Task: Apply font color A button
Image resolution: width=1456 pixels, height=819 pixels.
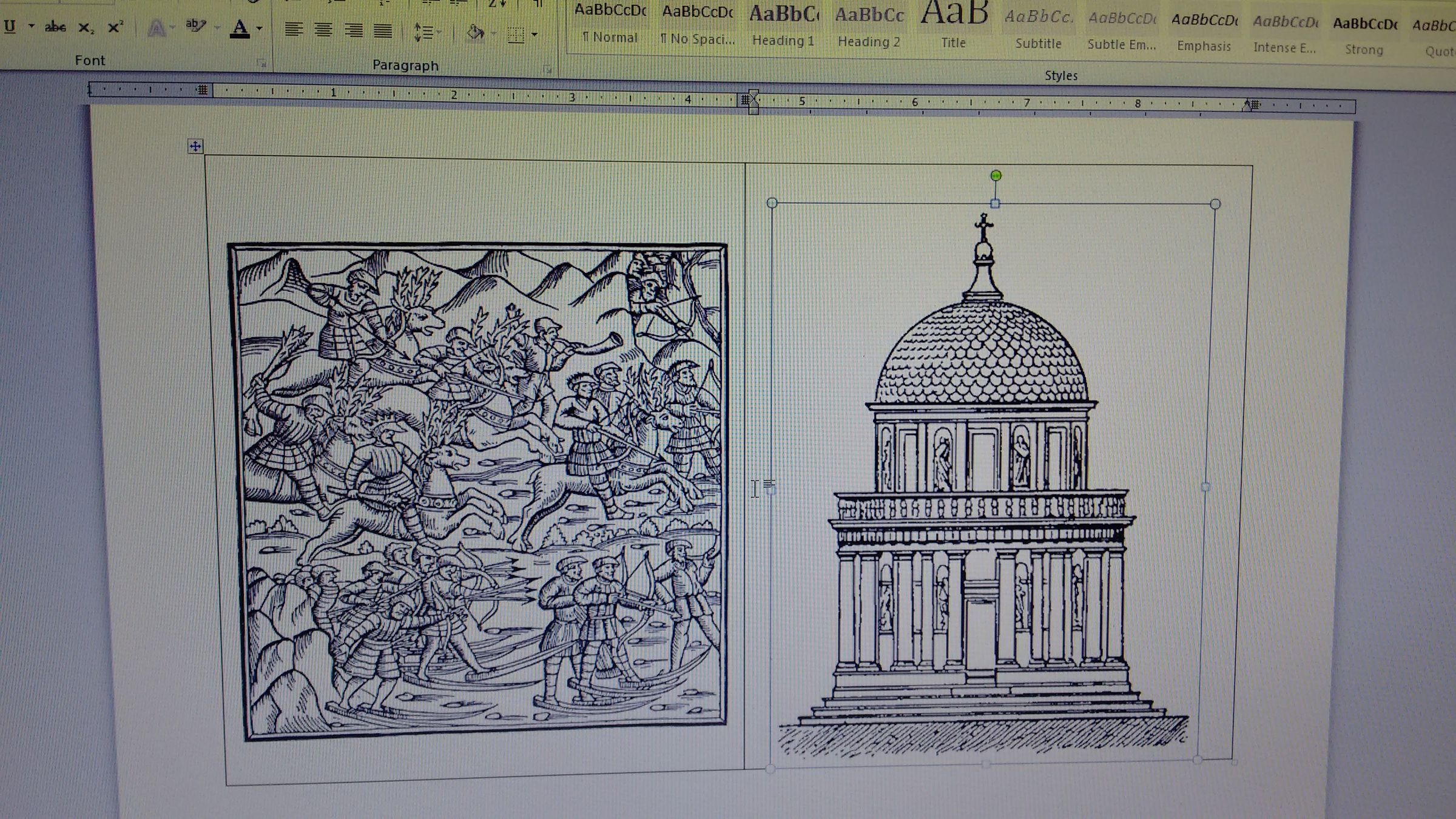Action: tap(240, 29)
